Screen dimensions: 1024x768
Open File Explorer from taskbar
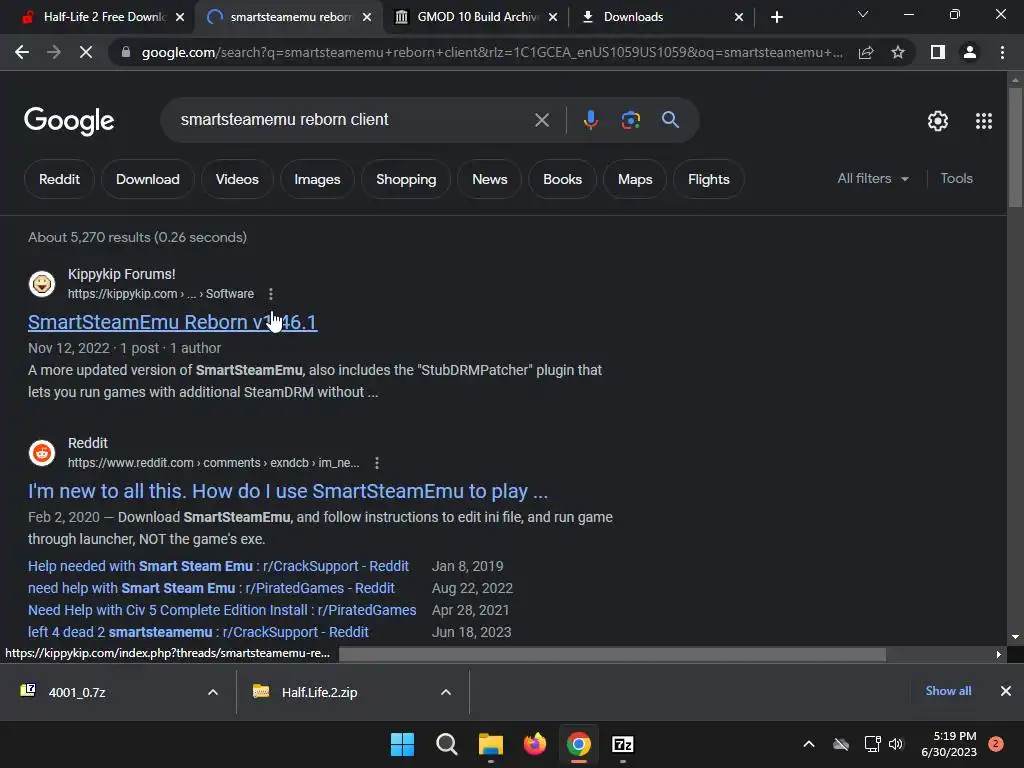[x=490, y=744]
